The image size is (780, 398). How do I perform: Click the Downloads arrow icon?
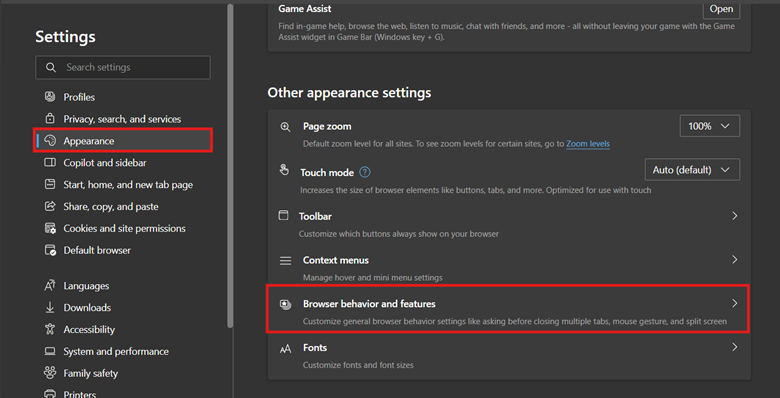pos(50,307)
